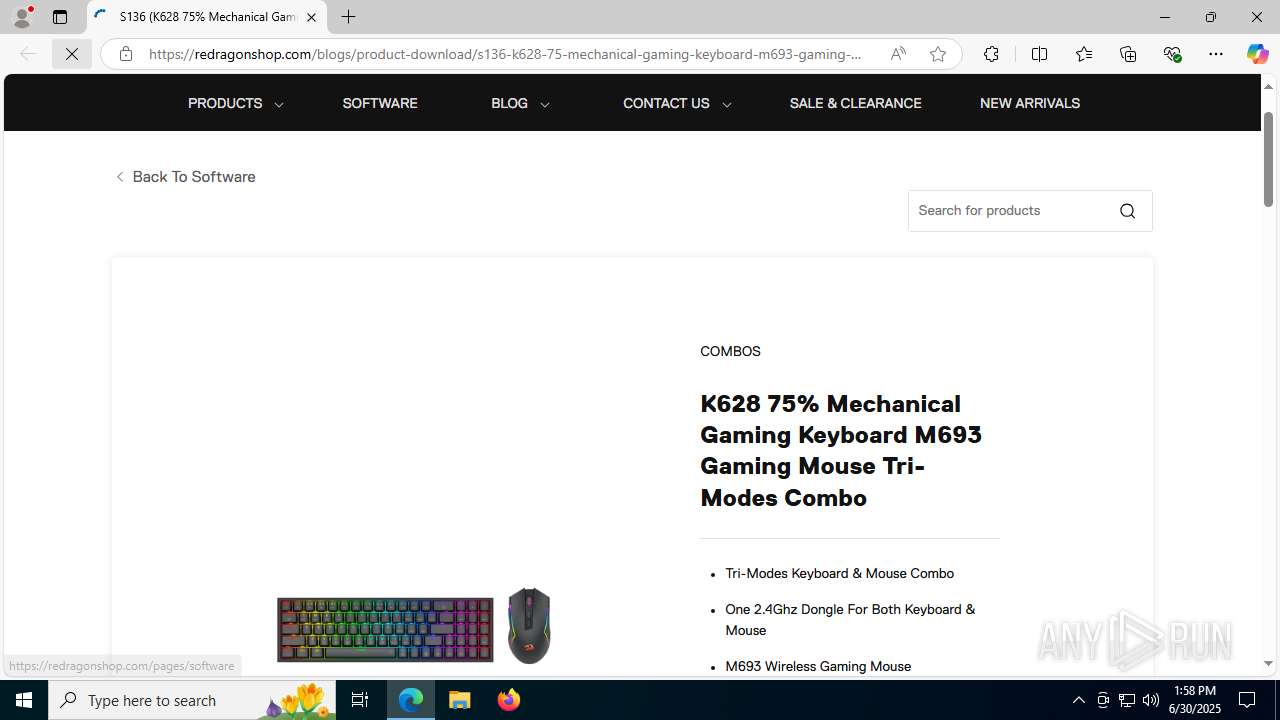Open network status tray icon

click(1127, 700)
